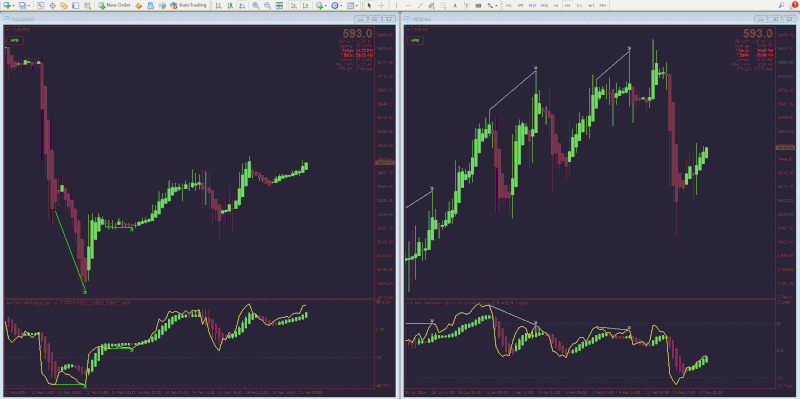
Task: Select the D1 timeframe
Action: (x=580, y=5)
